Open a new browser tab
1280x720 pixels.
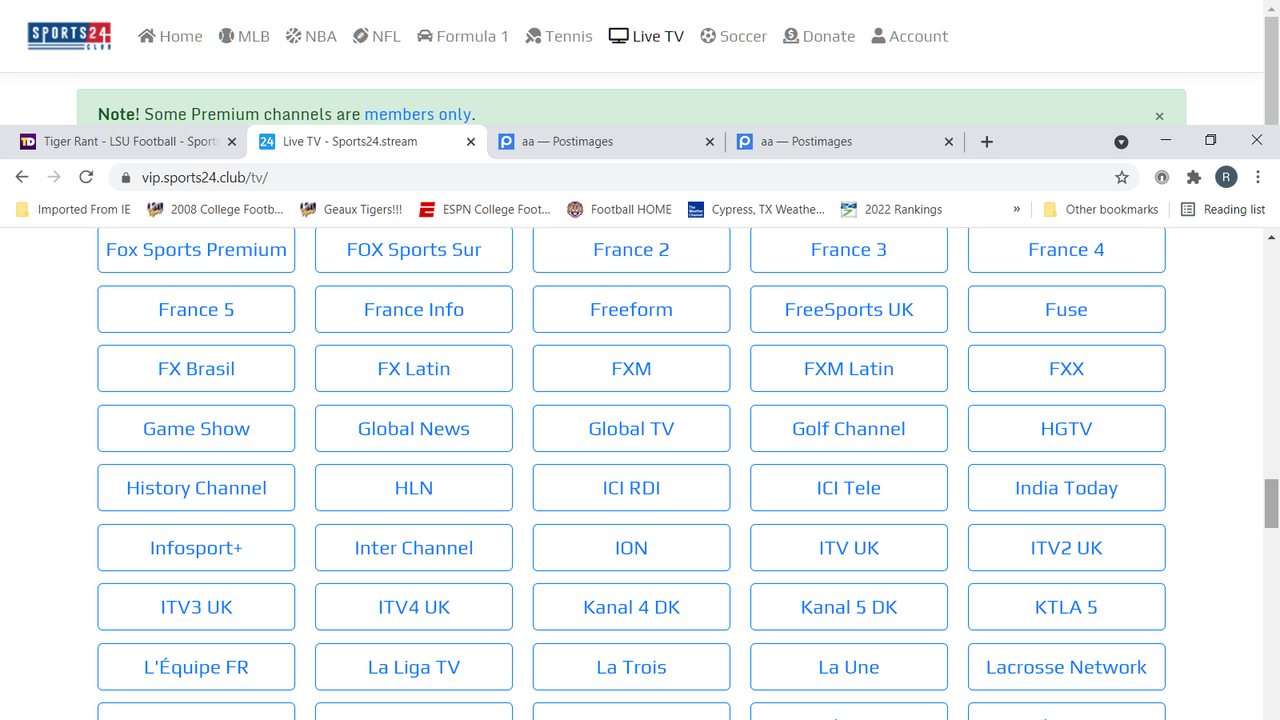[986, 142]
